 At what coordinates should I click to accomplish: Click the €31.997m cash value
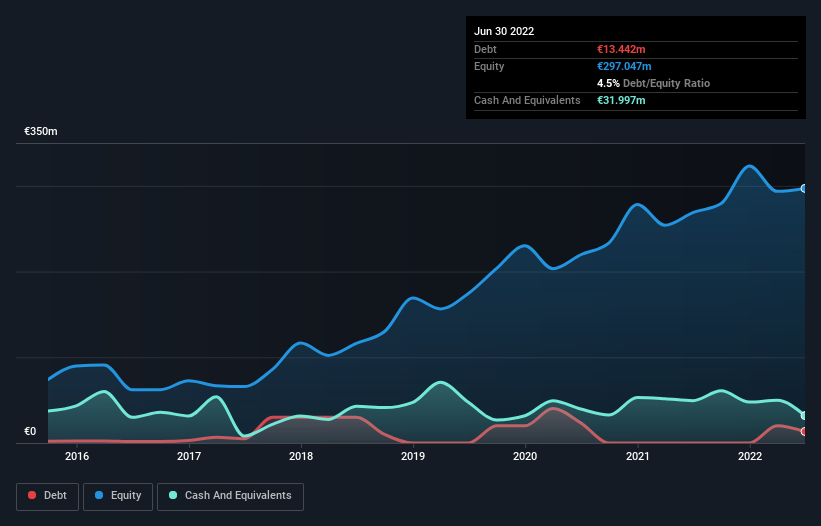[621, 100]
